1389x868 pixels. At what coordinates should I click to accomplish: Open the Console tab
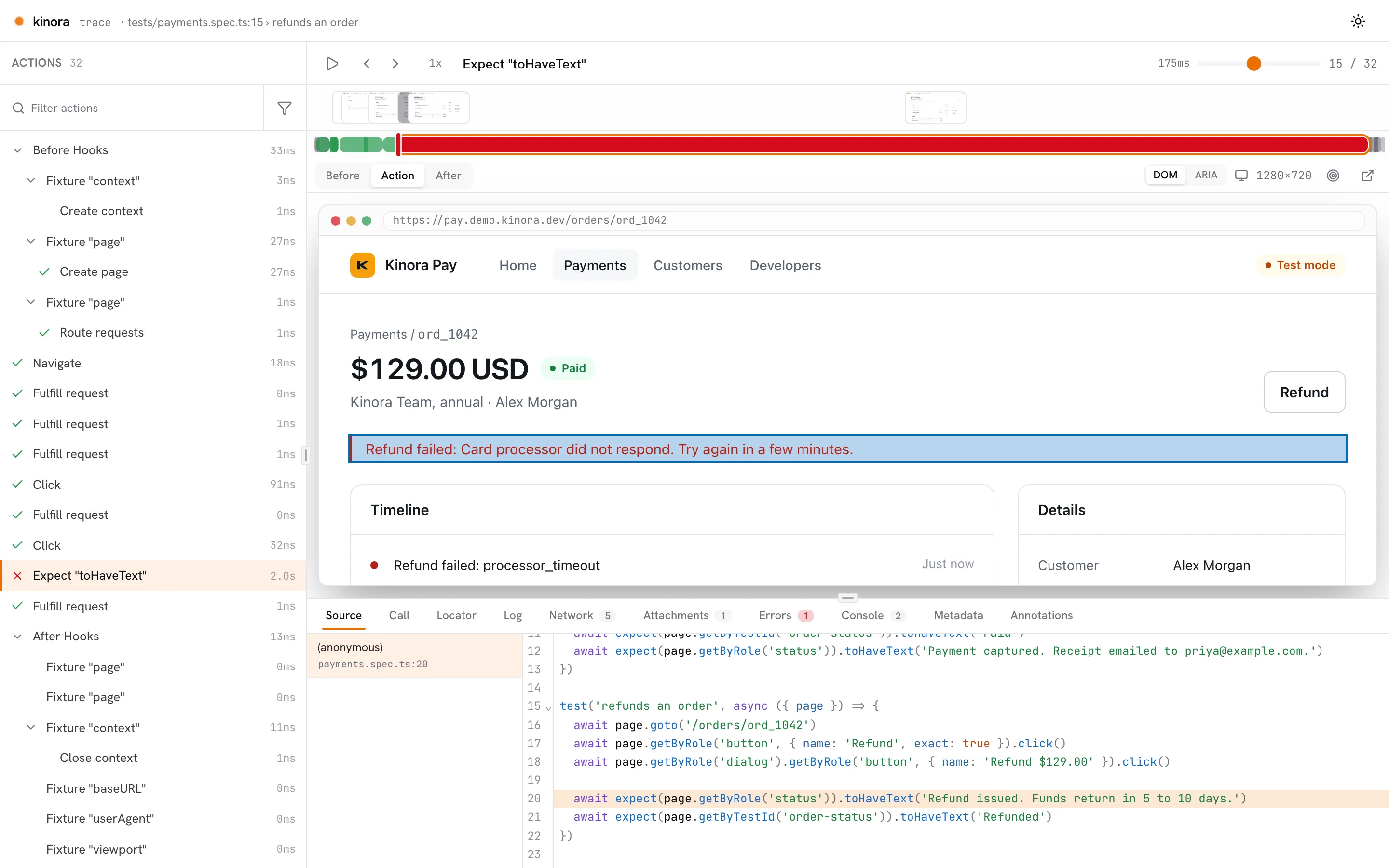tap(873, 615)
